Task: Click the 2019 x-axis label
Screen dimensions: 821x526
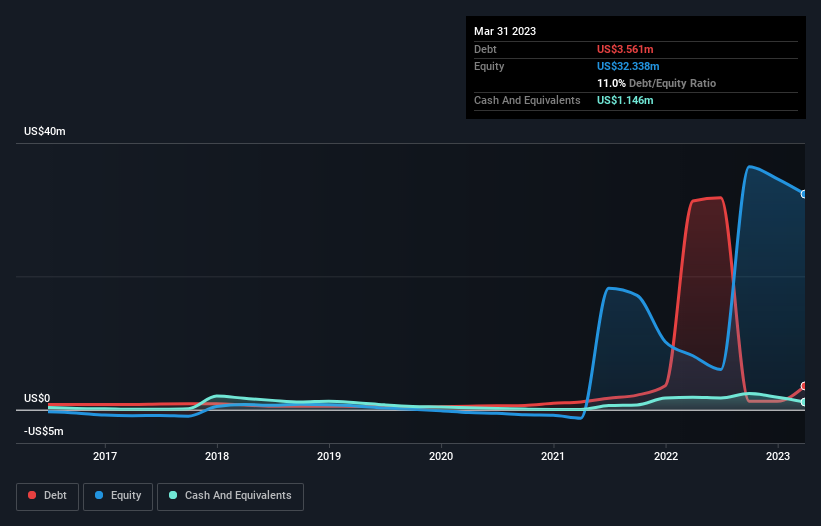Action: tap(329, 456)
